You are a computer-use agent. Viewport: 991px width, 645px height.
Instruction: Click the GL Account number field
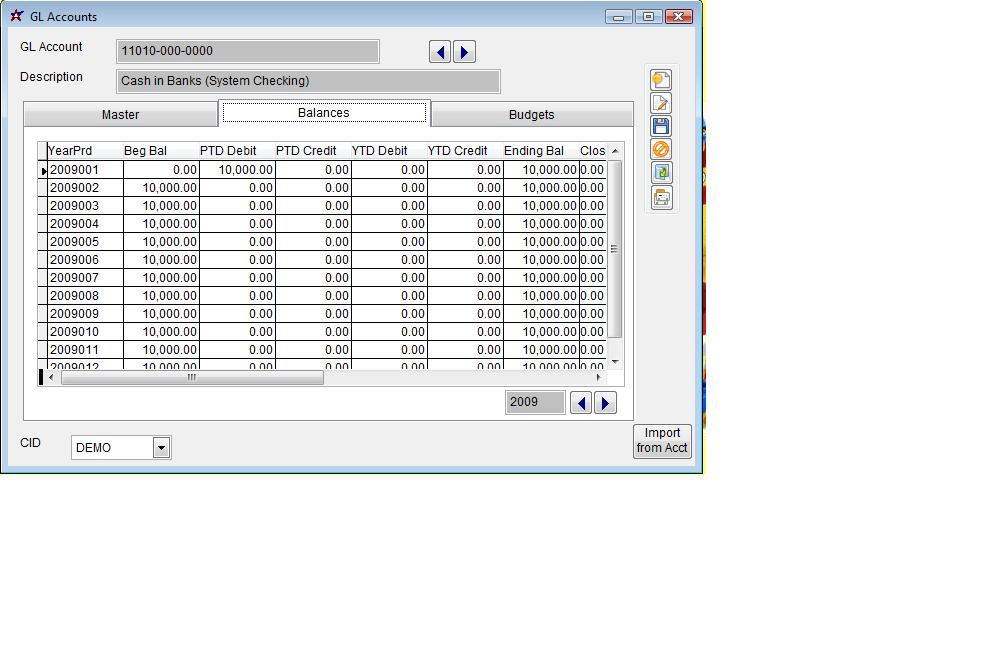coord(248,51)
